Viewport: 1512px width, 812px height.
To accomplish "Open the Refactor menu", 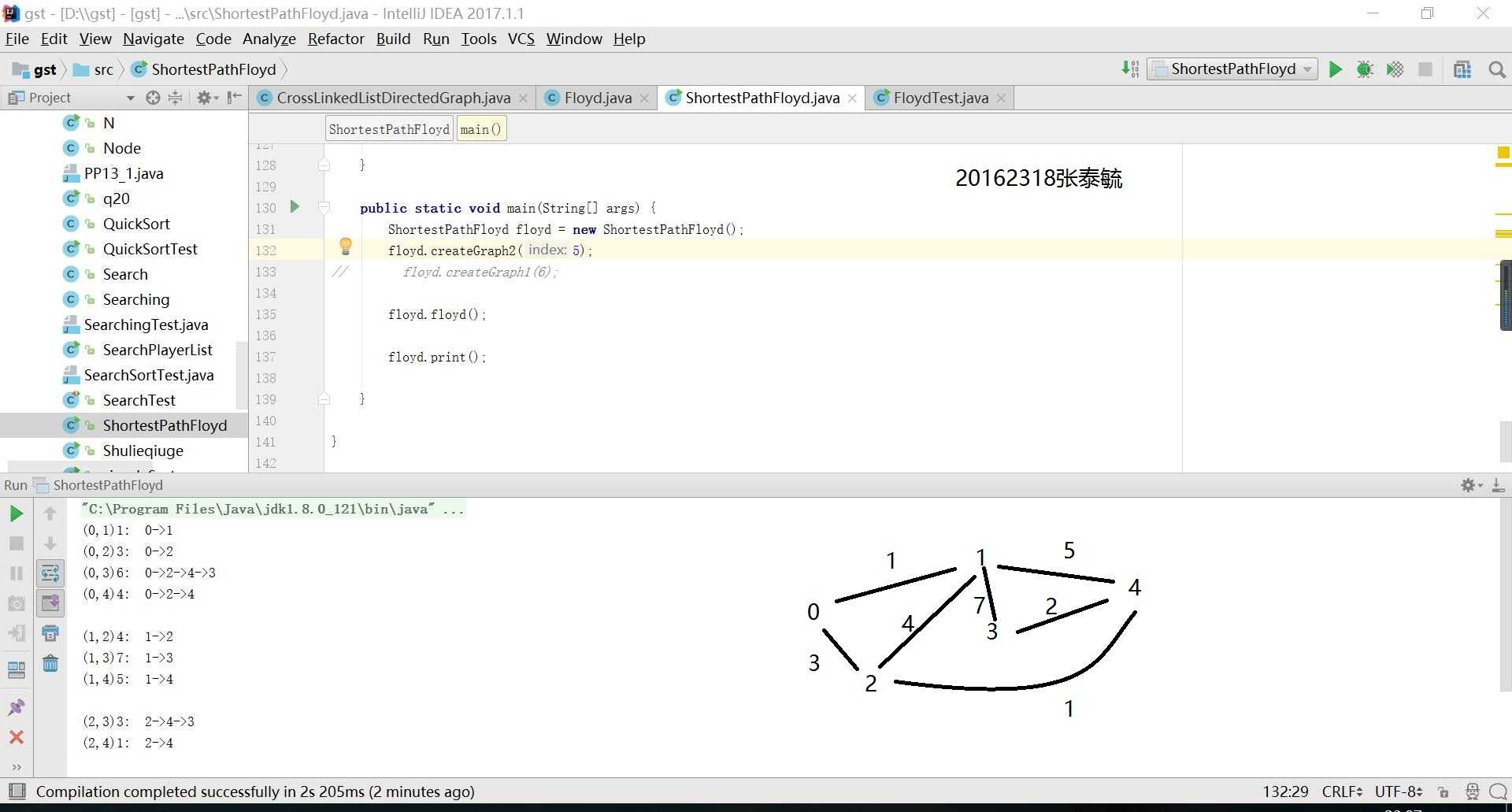I will pos(335,39).
